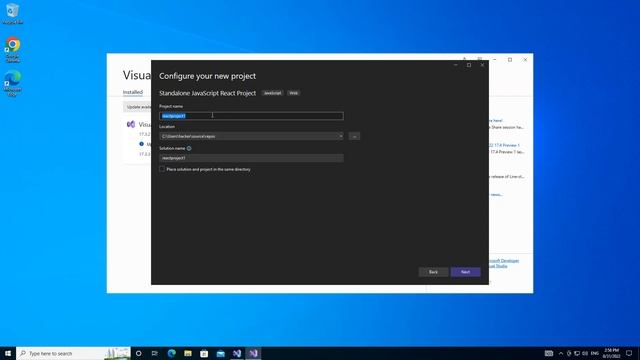This screenshot has width=640, height=360.
Task: Open the Recycle Bin desktop icon
Action: click(13, 13)
